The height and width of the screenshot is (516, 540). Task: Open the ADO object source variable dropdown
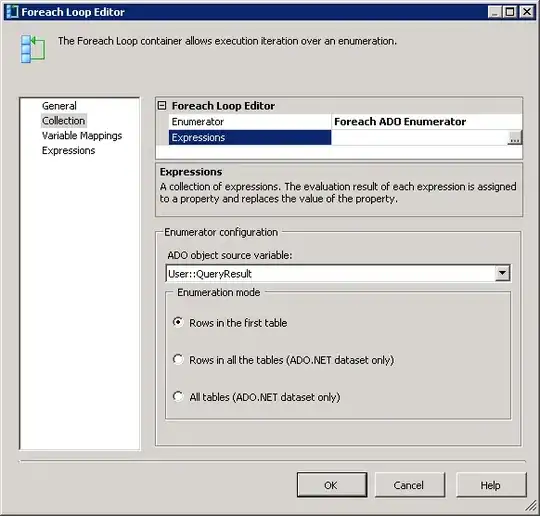click(502, 274)
